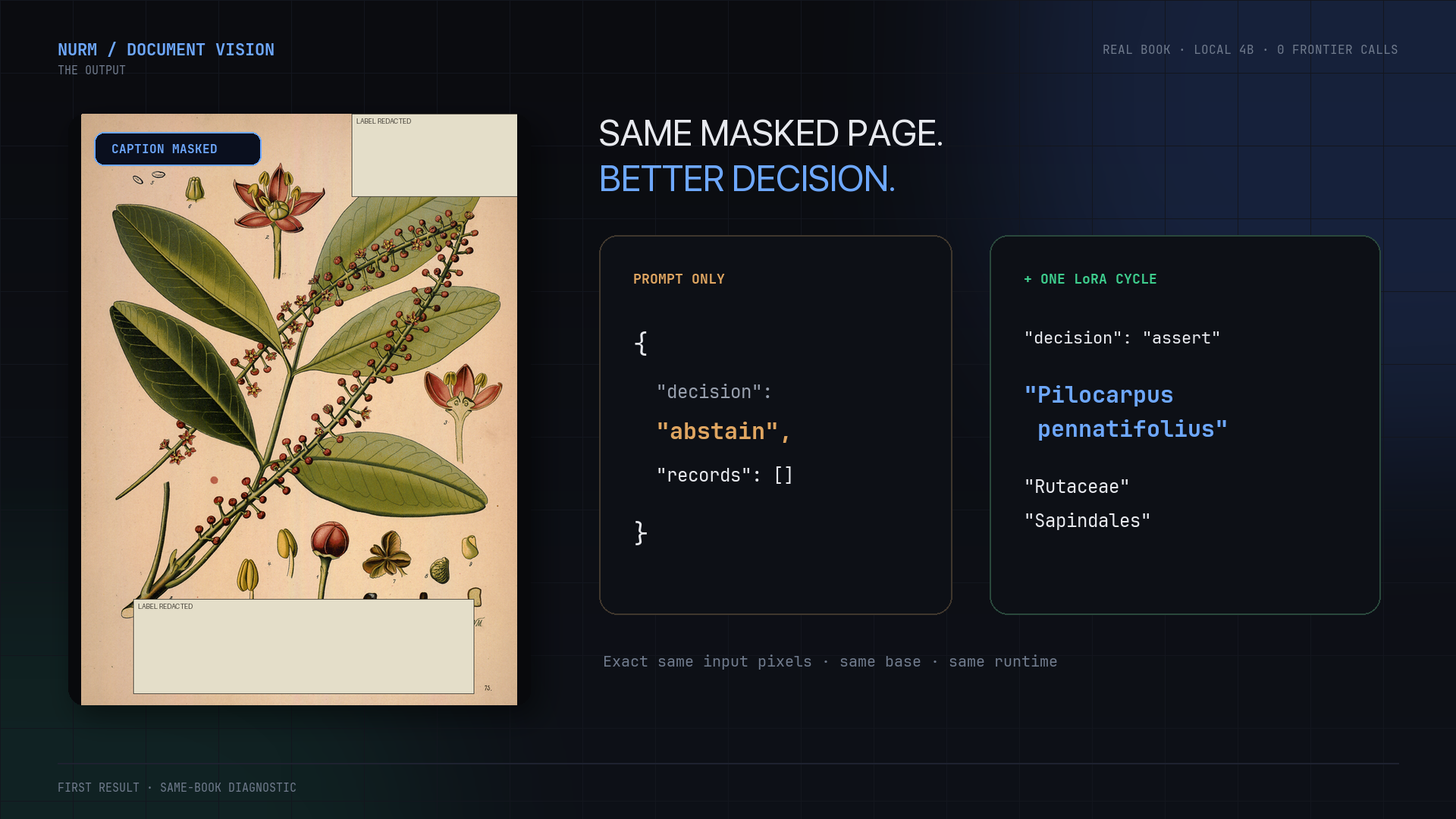
Task: Click the '"decision":' key in the PROMPT ONLY card
Action: (x=714, y=392)
